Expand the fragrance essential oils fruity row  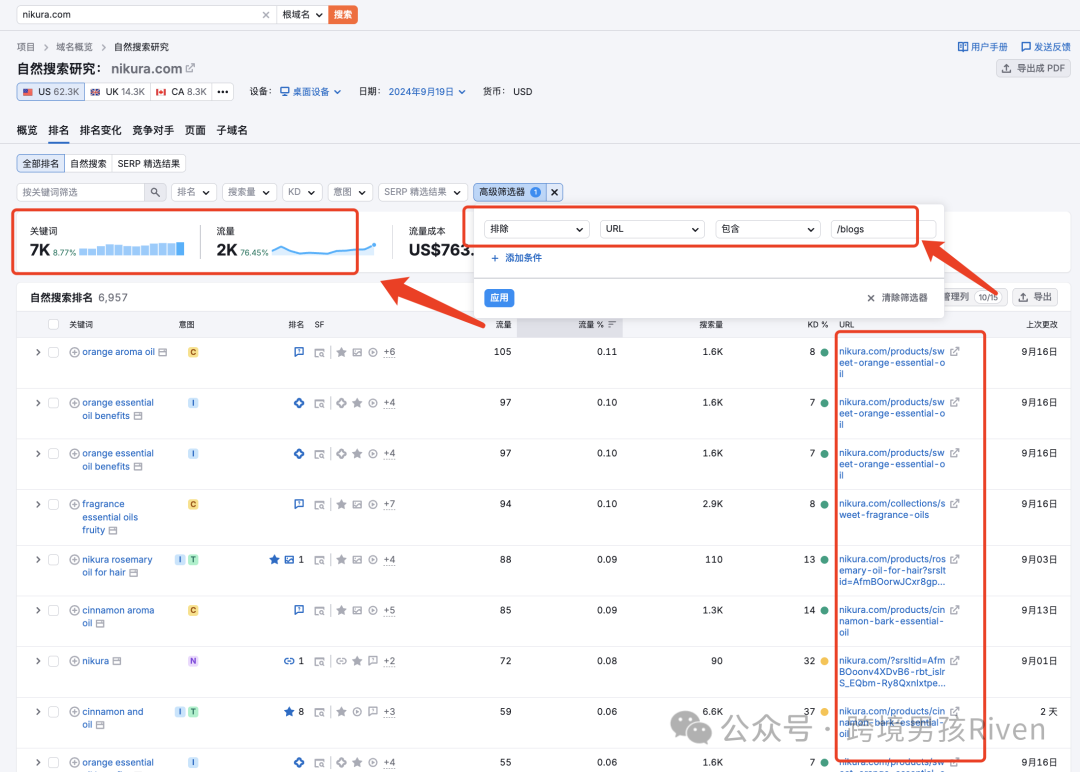[x=38, y=505]
